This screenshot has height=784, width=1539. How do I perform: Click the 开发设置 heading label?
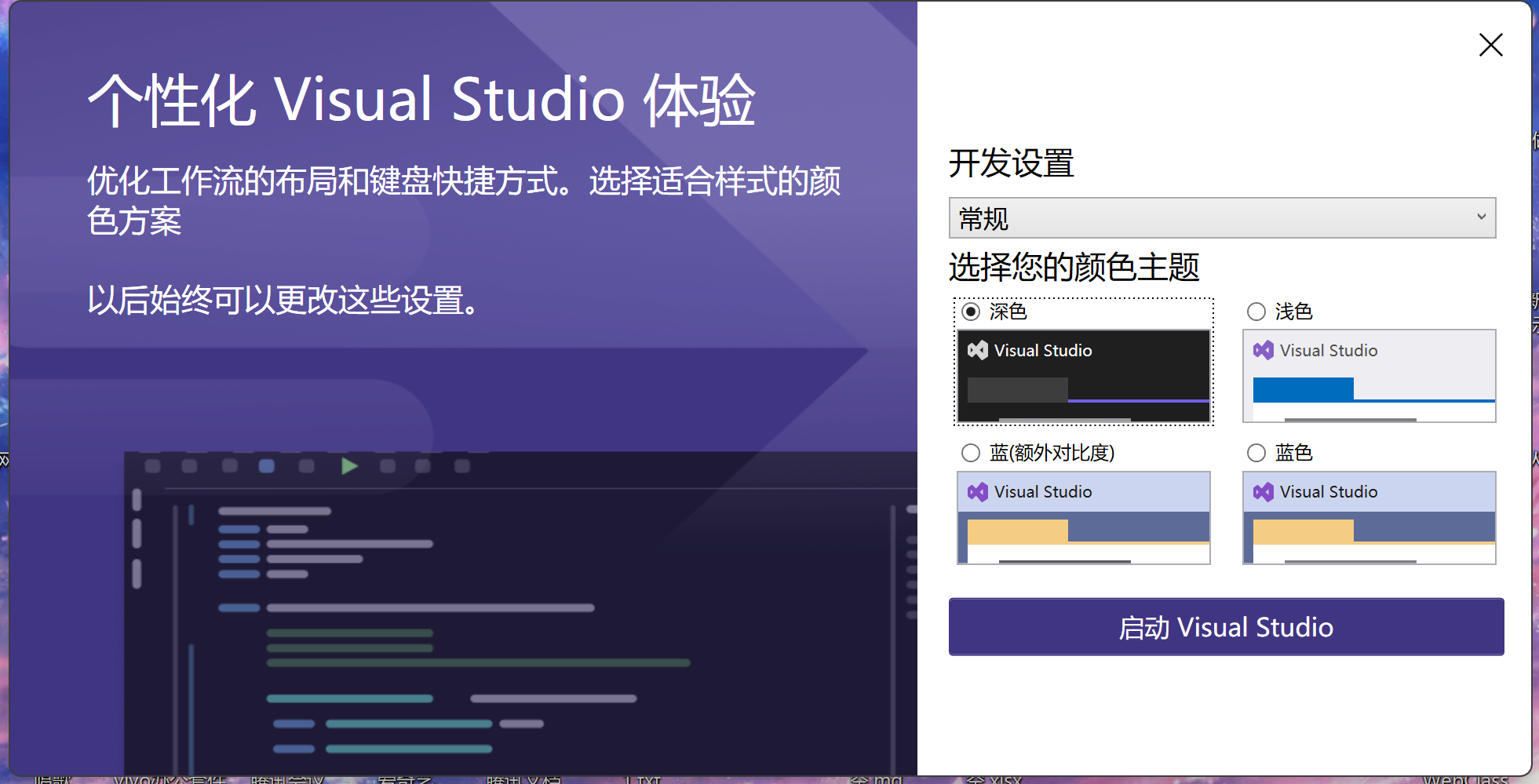(1011, 163)
